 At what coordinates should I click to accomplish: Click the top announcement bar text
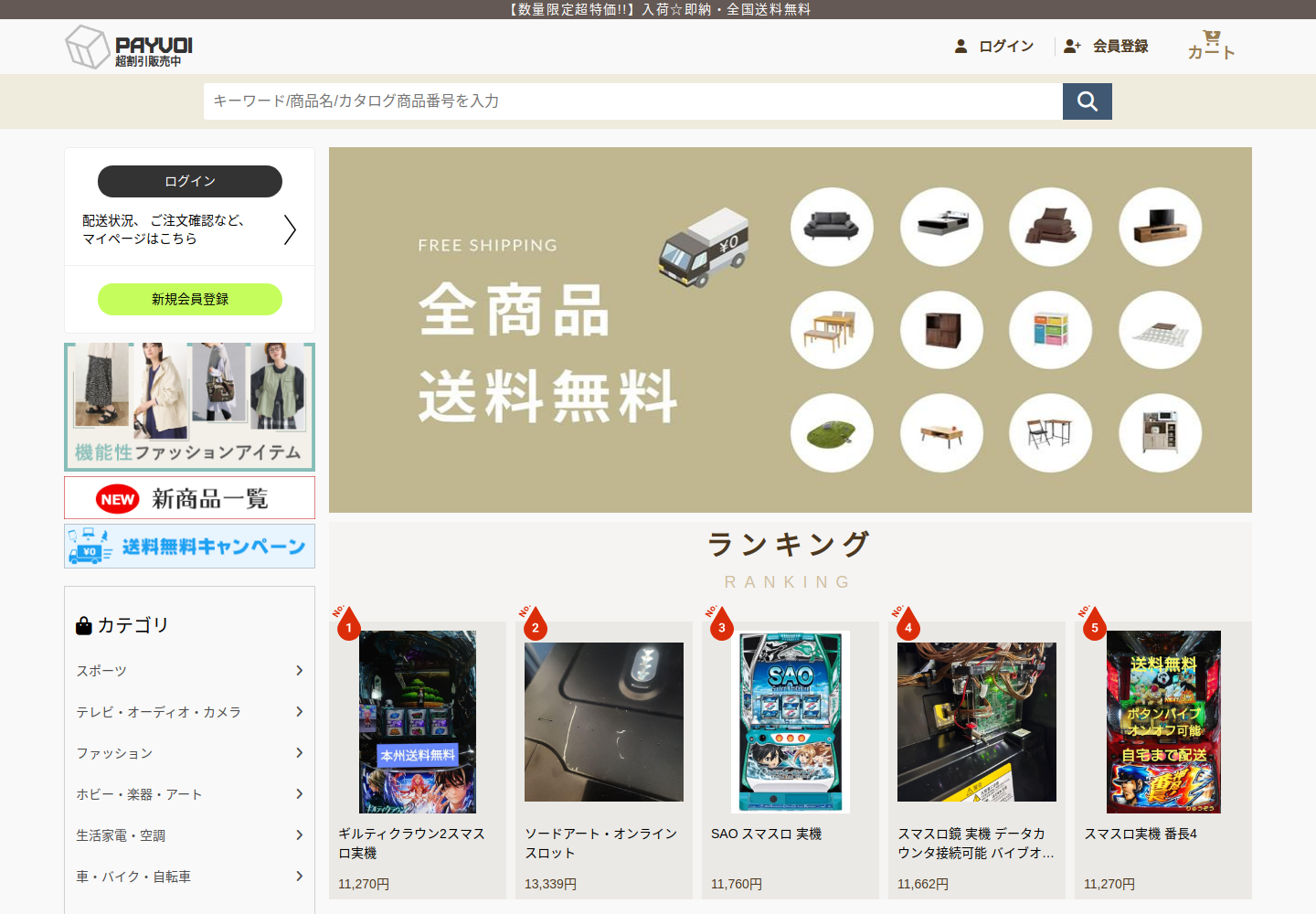[x=658, y=9]
